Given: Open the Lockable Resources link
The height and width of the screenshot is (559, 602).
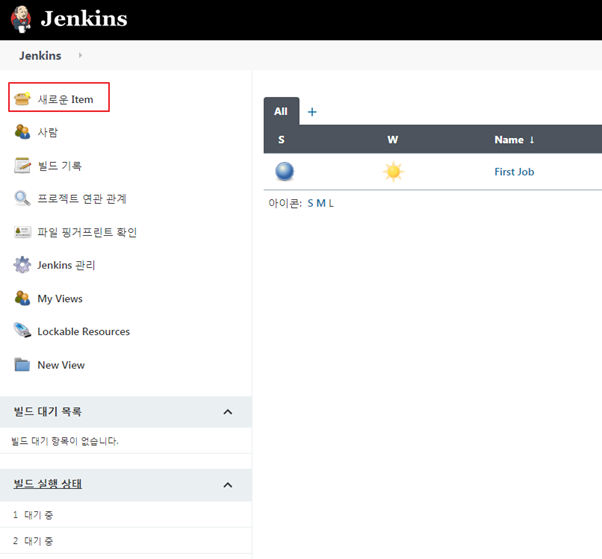Looking at the screenshot, I should 84,332.
